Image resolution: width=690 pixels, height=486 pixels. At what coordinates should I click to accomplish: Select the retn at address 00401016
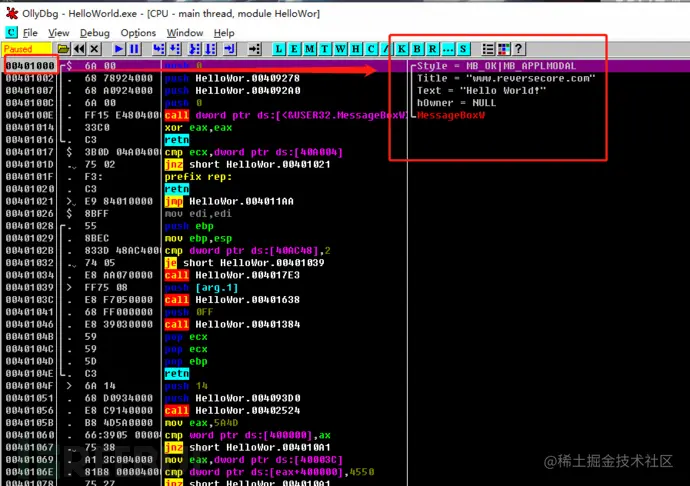click(x=176, y=140)
